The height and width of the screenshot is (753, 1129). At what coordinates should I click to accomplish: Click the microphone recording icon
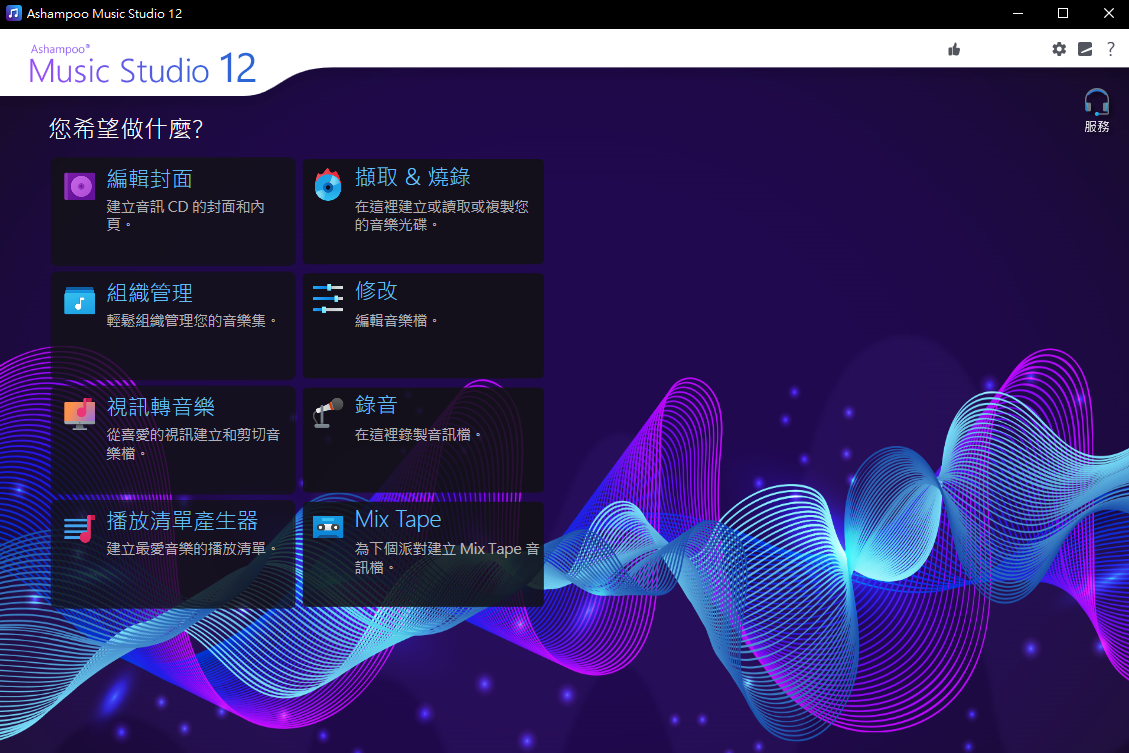[x=328, y=412]
